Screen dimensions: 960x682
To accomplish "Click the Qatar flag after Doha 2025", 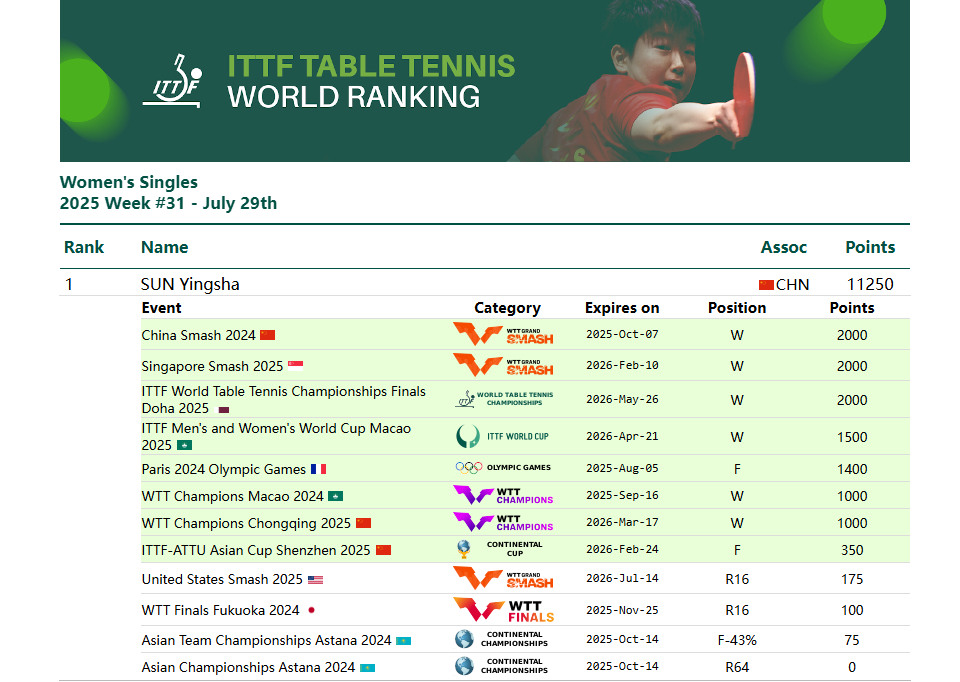I will tap(224, 410).
